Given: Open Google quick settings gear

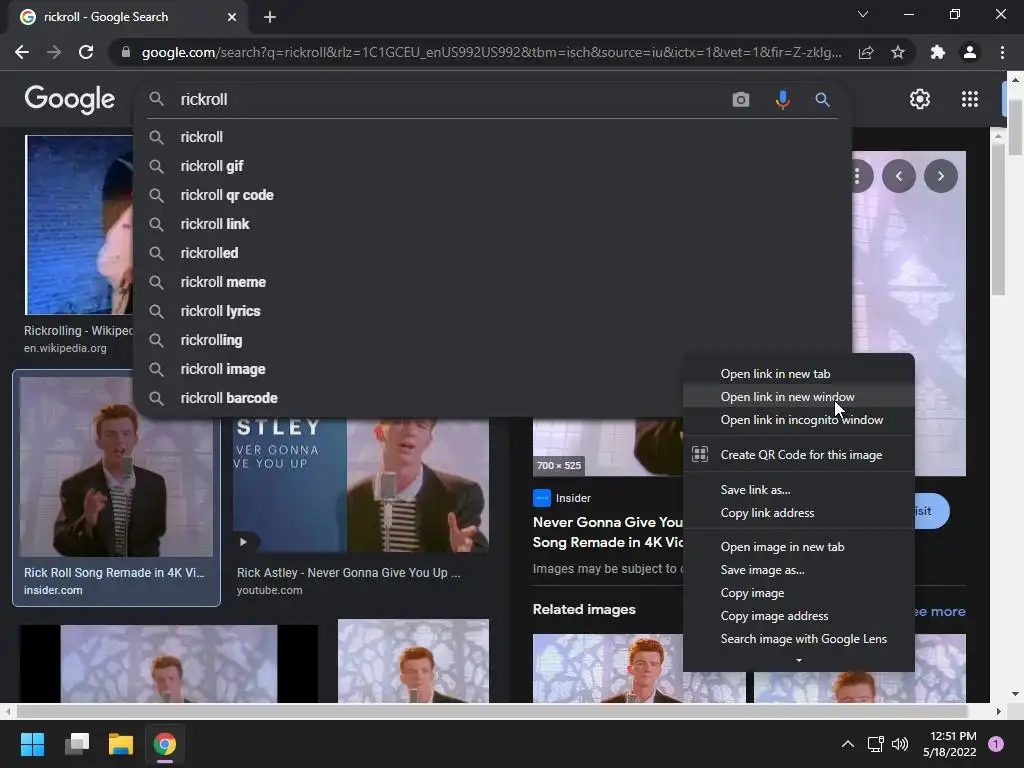Looking at the screenshot, I should tap(920, 99).
